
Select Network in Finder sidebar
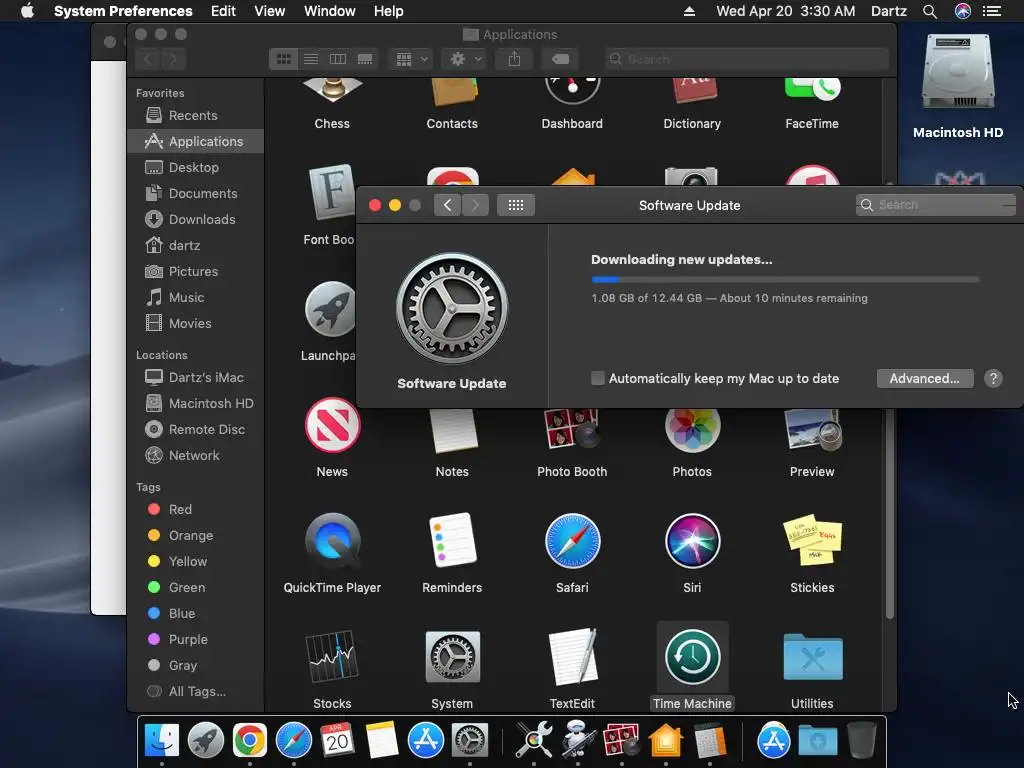point(194,455)
